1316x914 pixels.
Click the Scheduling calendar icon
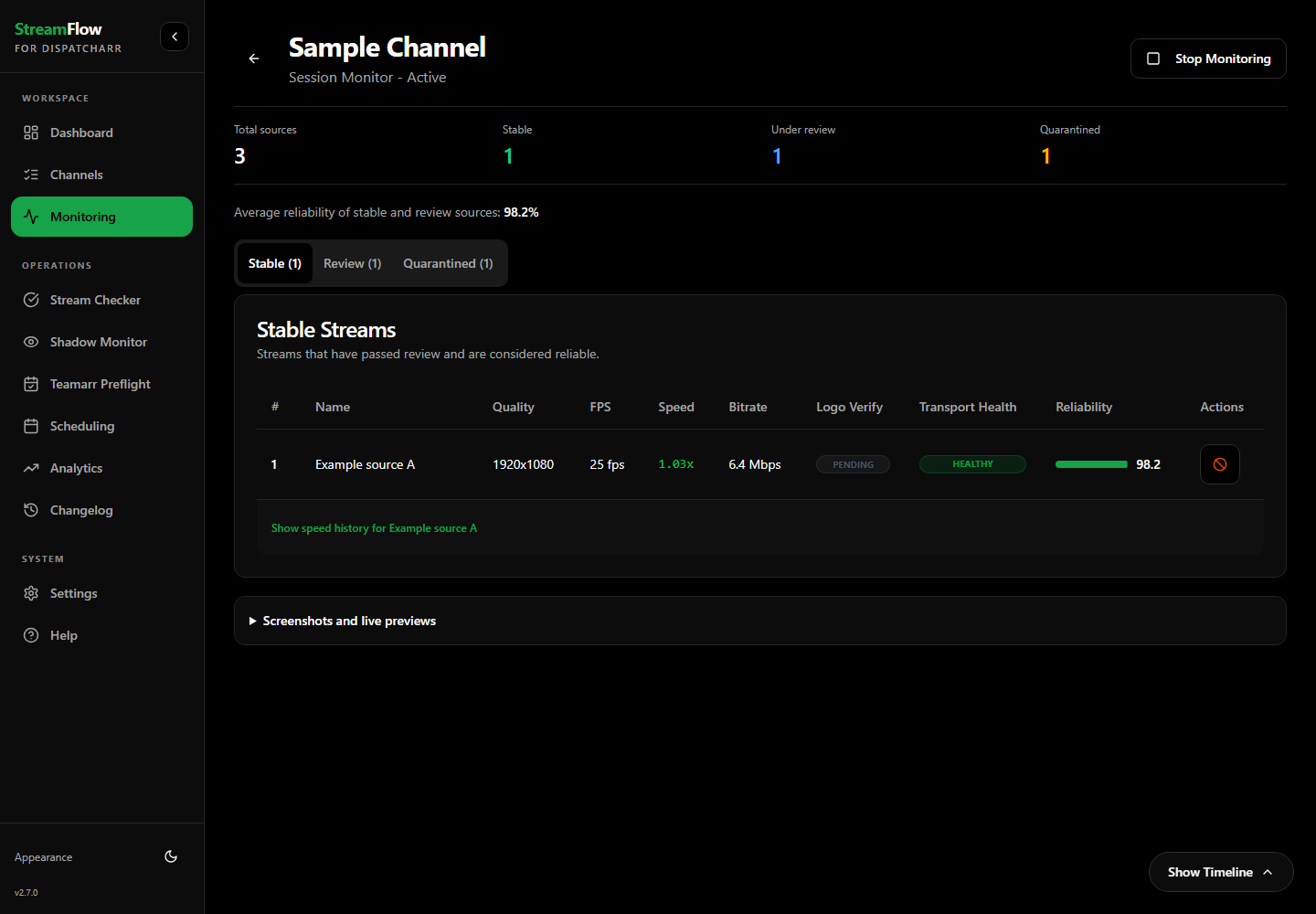[31, 426]
